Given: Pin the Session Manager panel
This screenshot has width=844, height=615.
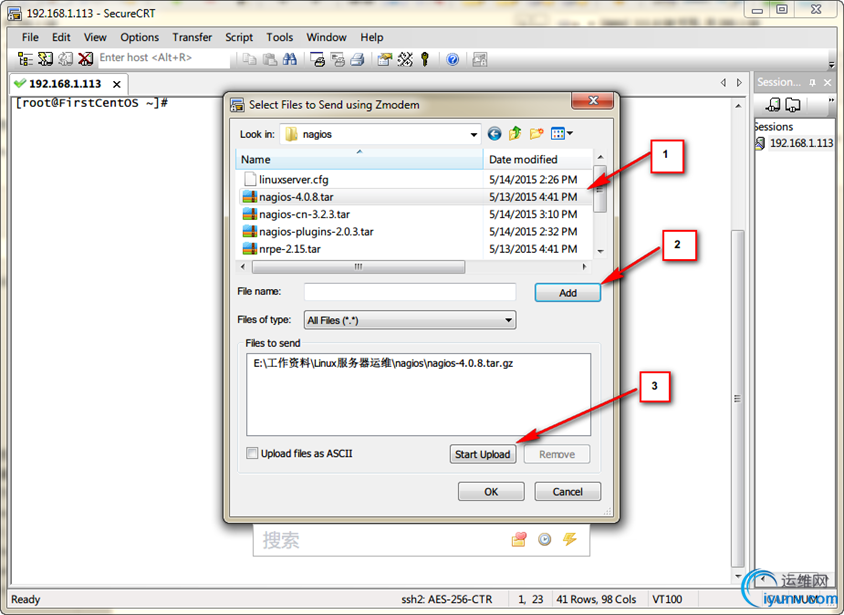Looking at the screenshot, I should point(812,82).
